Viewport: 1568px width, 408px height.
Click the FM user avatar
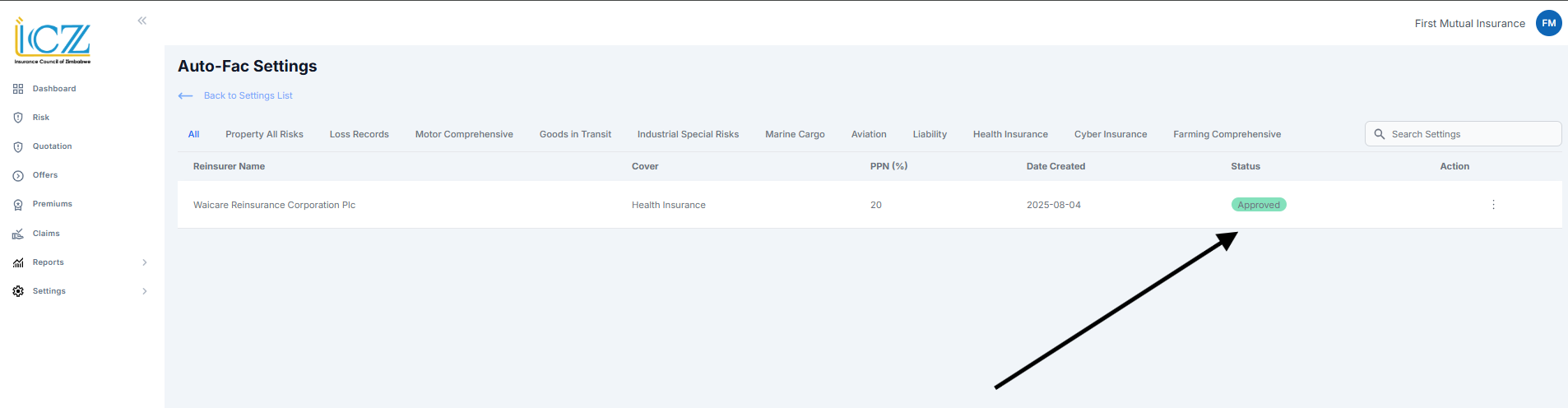tap(1548, 23)
